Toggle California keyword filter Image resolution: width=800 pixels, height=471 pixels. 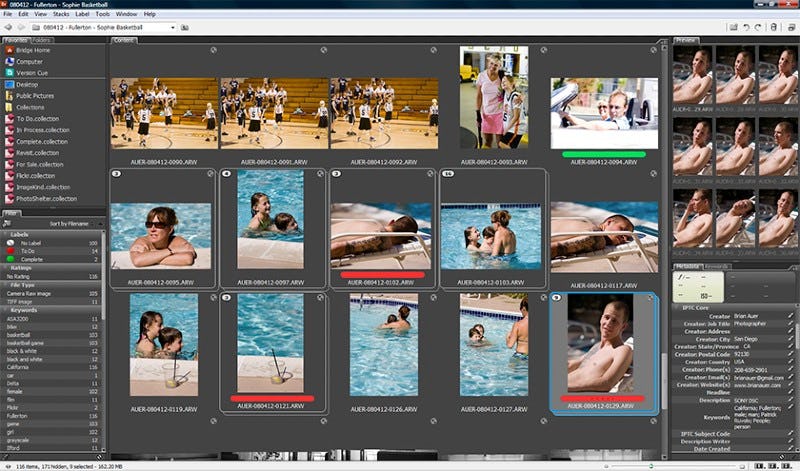click(x=51, y=367)
